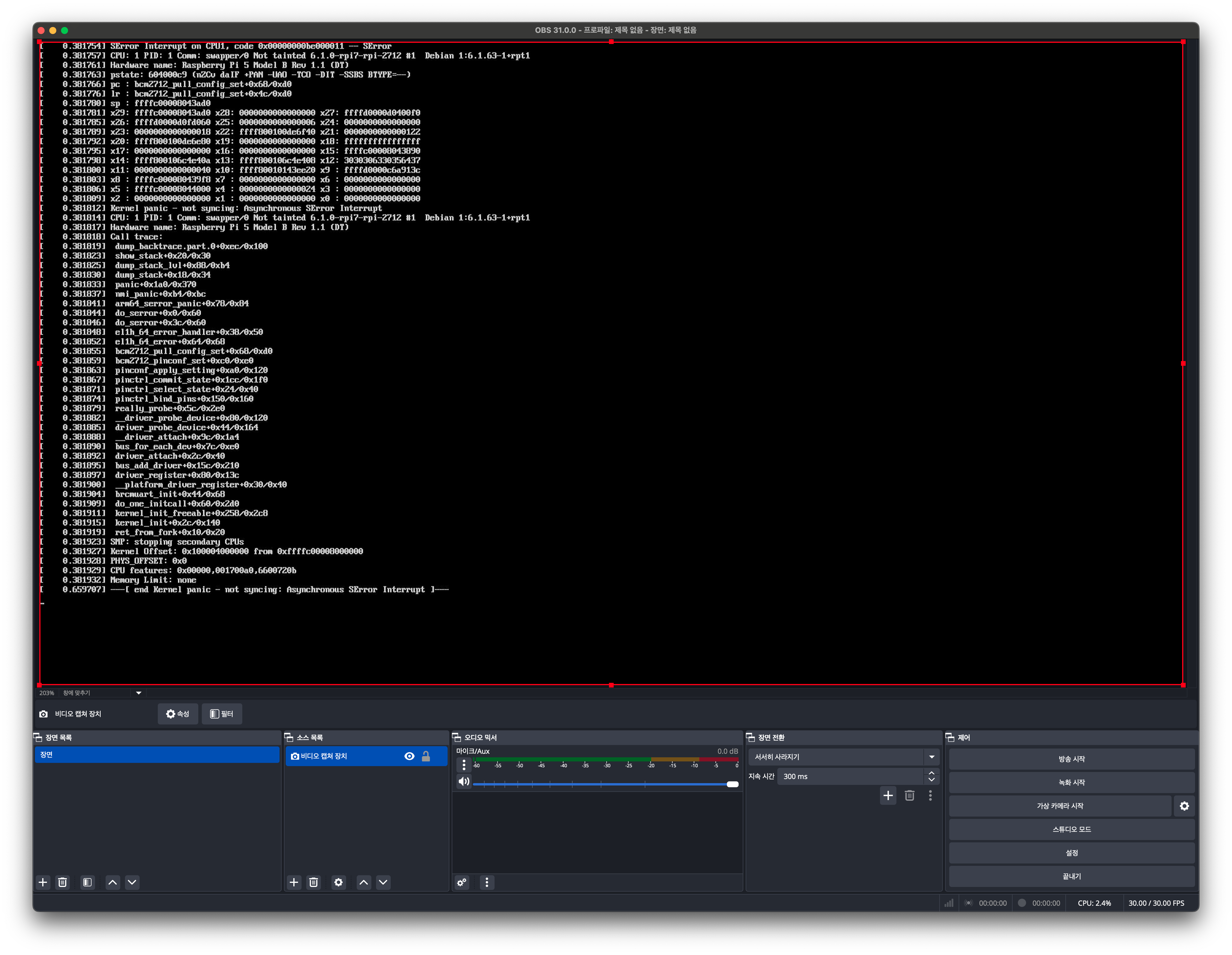Select the 장면 item in scene list
Image resolution: width=1232 pixels, height=955 pixels.
(x=157, y=755)
